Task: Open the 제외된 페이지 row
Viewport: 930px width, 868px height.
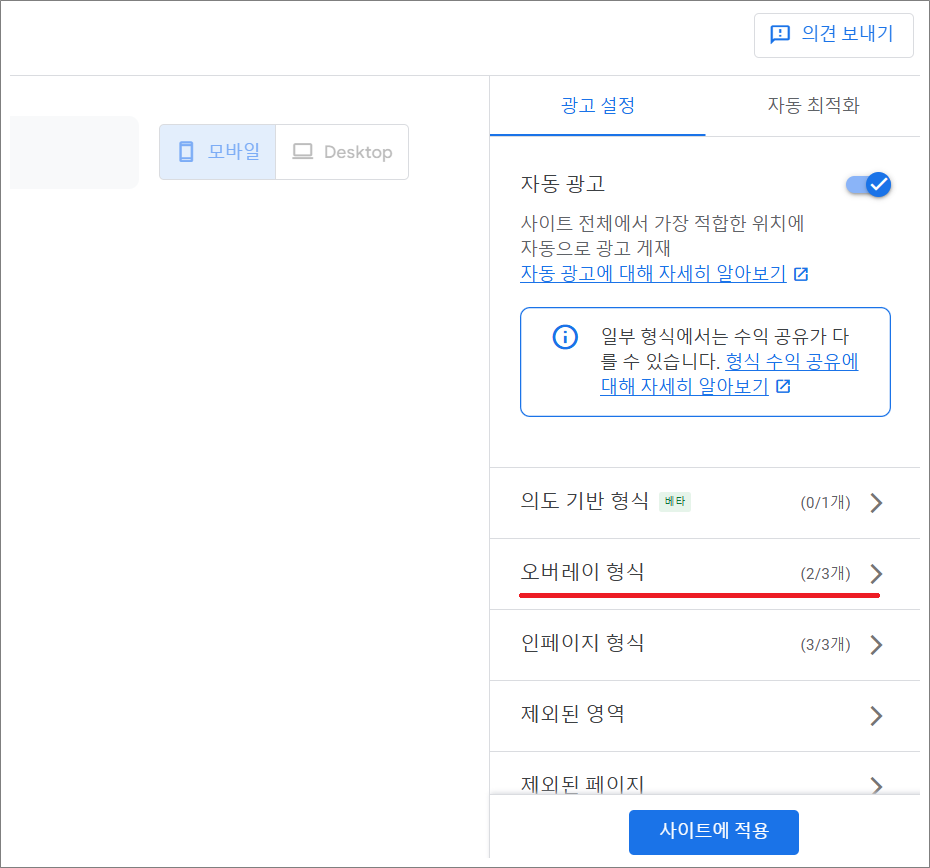Action: point(705,774)
